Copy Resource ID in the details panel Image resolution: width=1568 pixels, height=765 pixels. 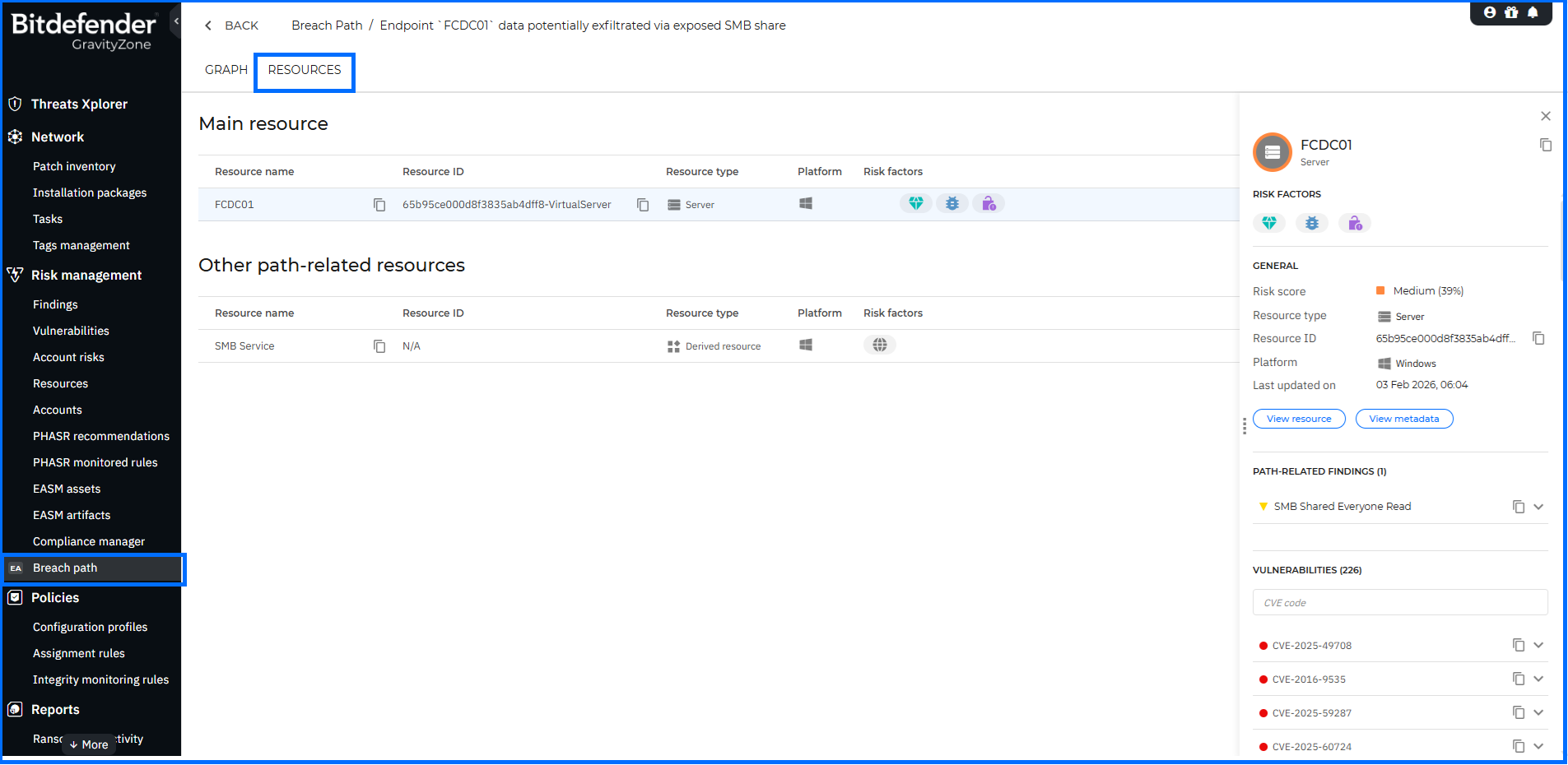coord(1538,339)
